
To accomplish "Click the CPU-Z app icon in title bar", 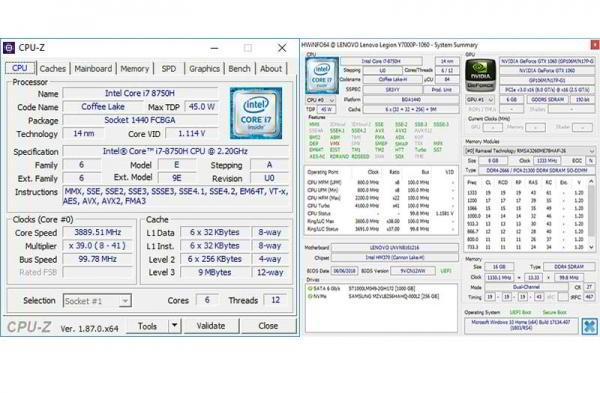I will tap(9, 48).
